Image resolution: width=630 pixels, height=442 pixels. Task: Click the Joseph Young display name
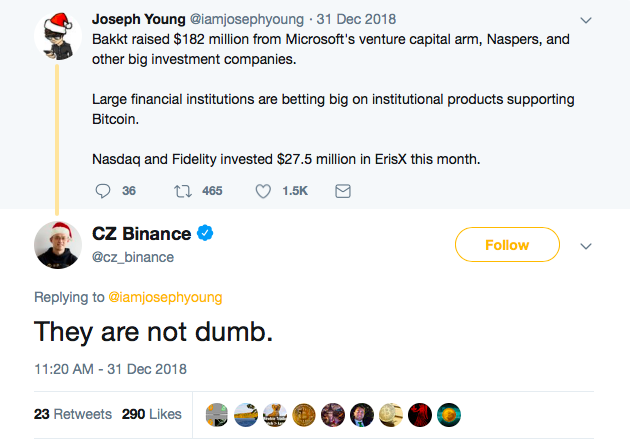137,19
